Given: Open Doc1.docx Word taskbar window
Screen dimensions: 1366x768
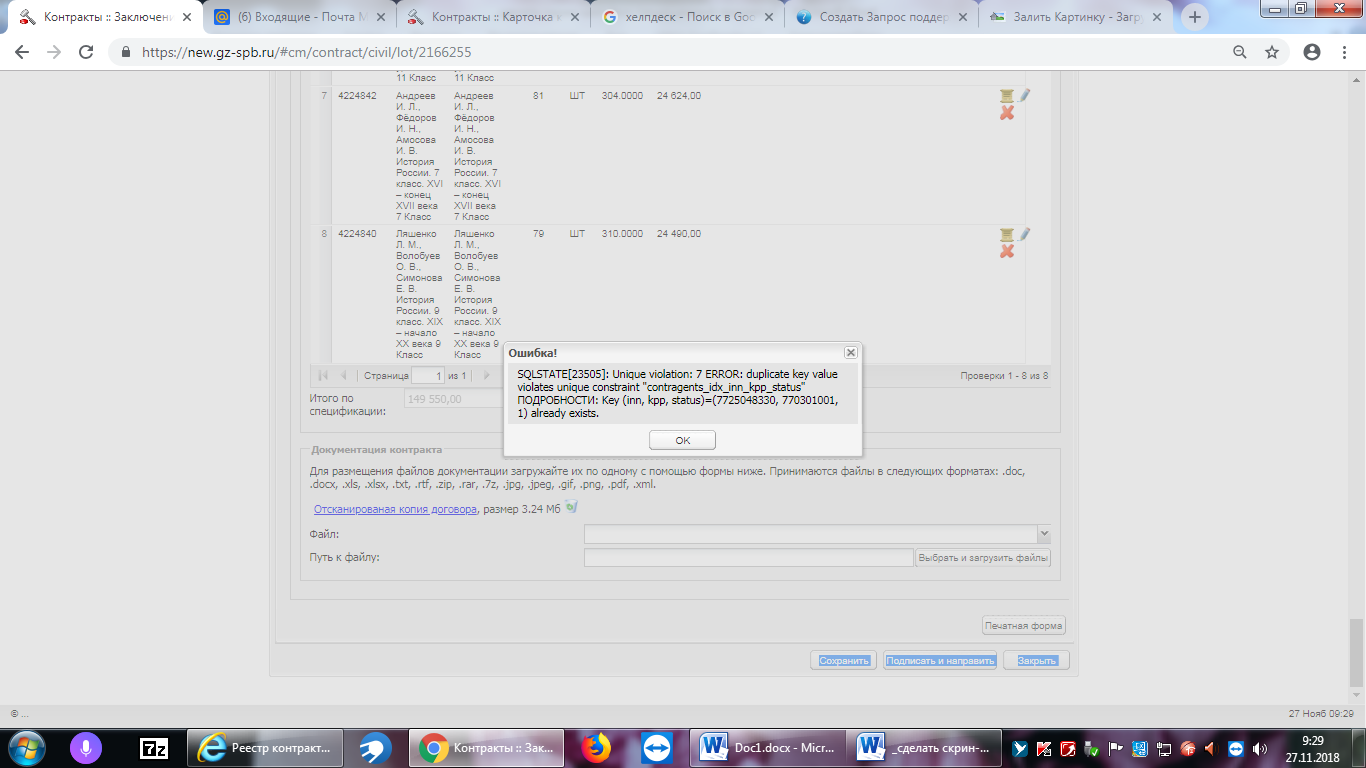Looking at the screenshot, I should [x=767, y=747].
